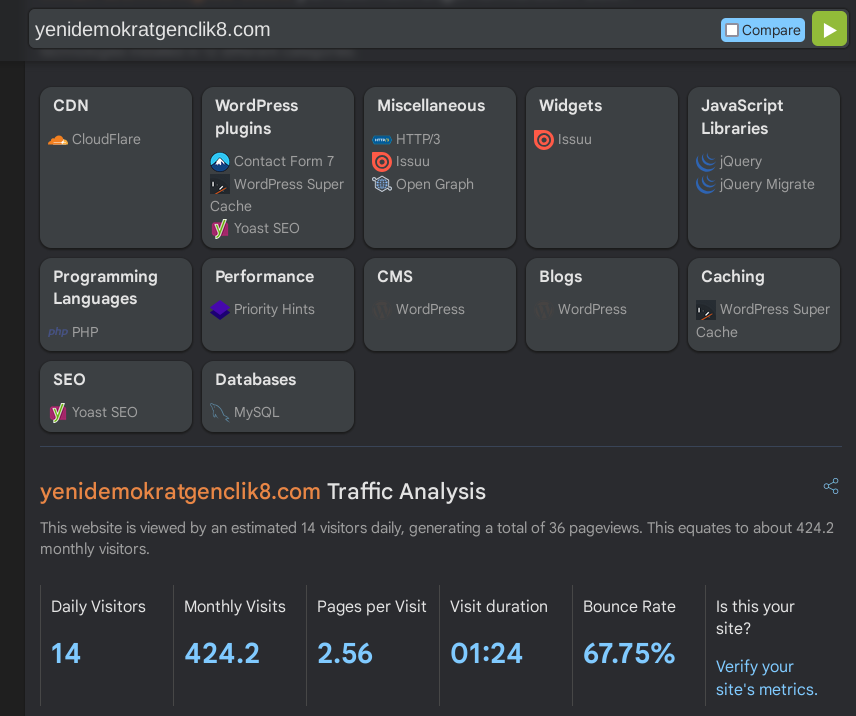
Task: Click the WordPress plugins card title
Action: coord(257,117)
